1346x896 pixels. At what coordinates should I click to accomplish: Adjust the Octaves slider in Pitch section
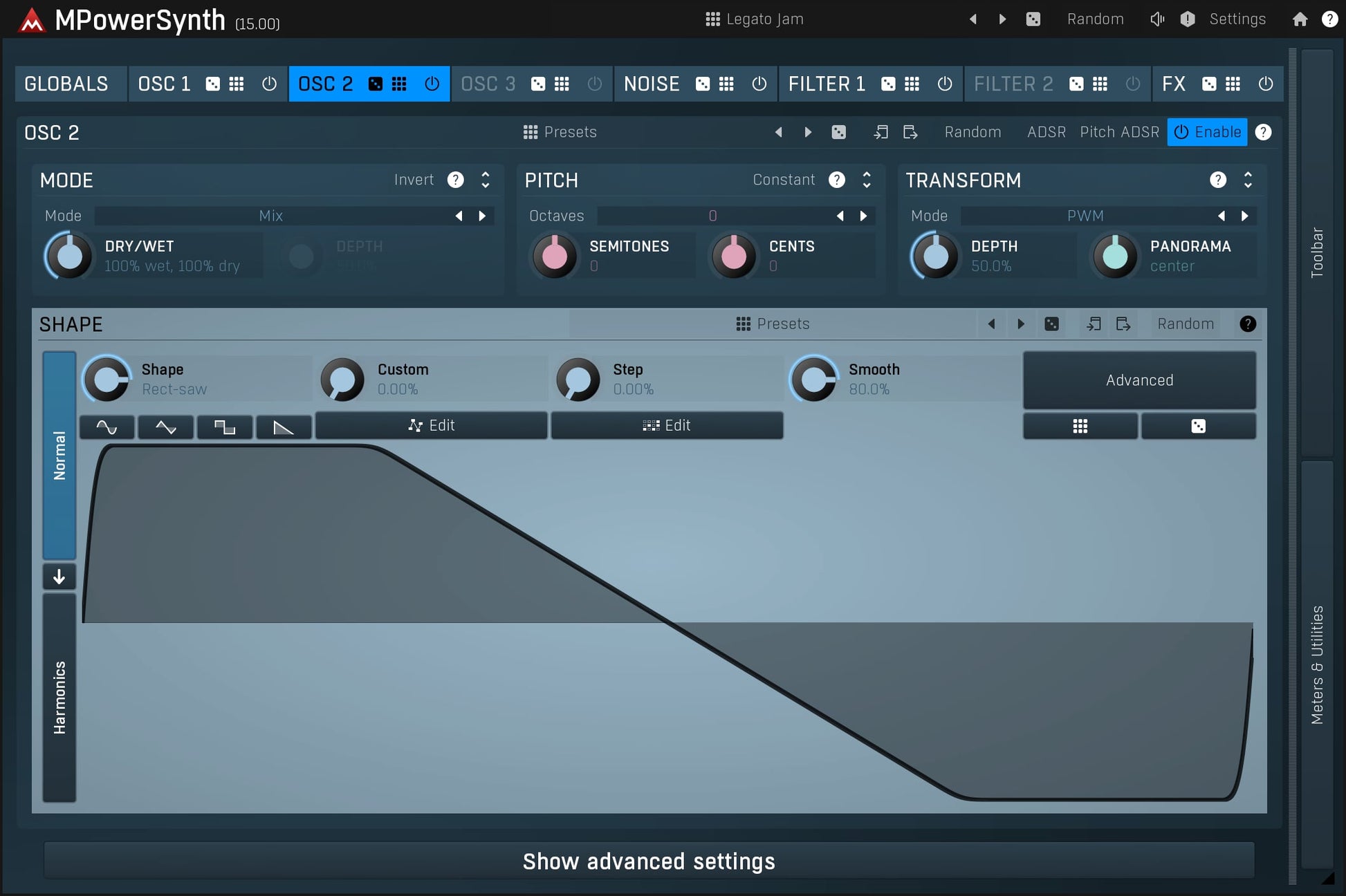[712, 216]
